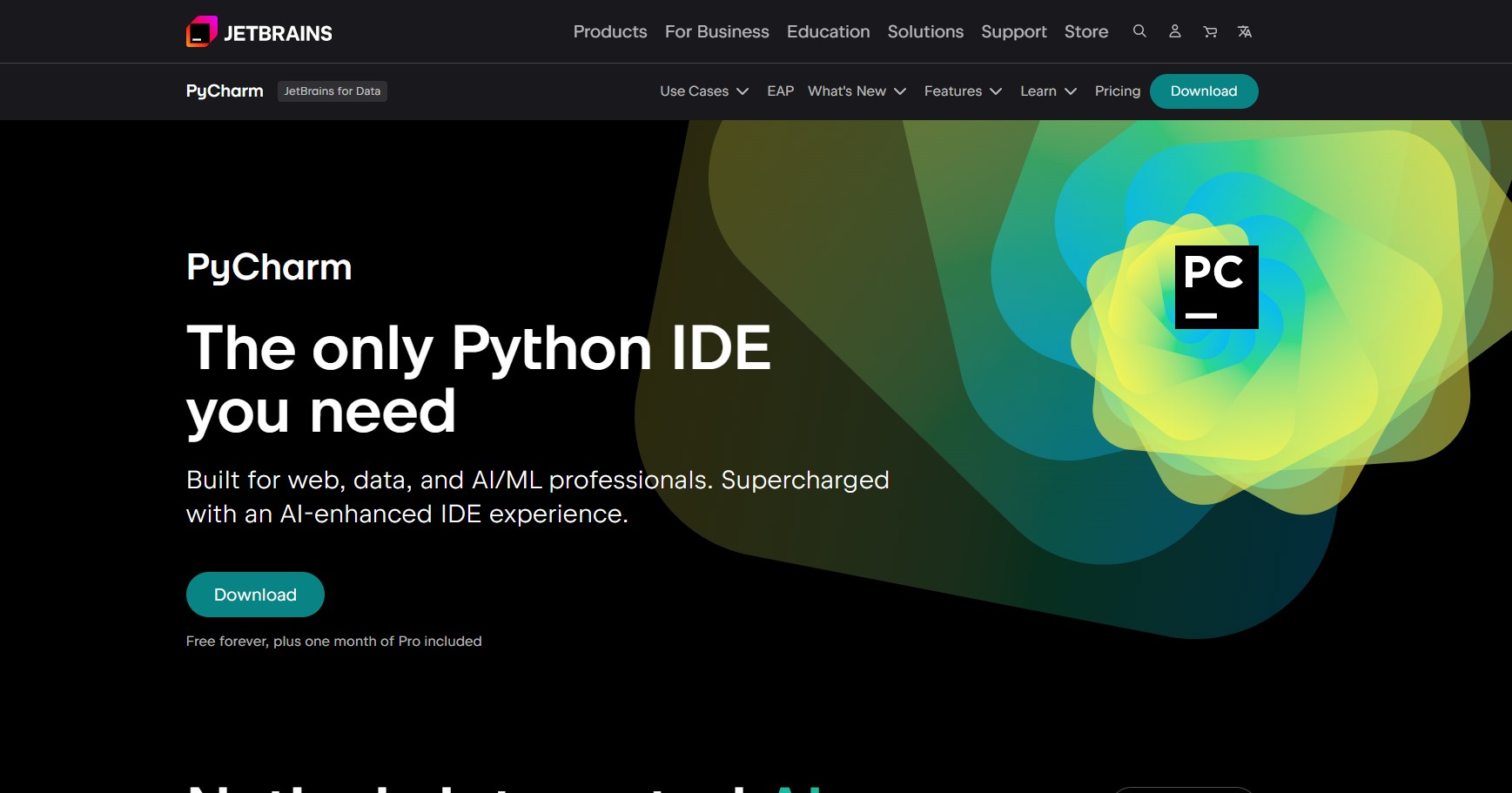Expand the Features dropdown
This screenshot has height=793, width=1512.
[964, 91]
